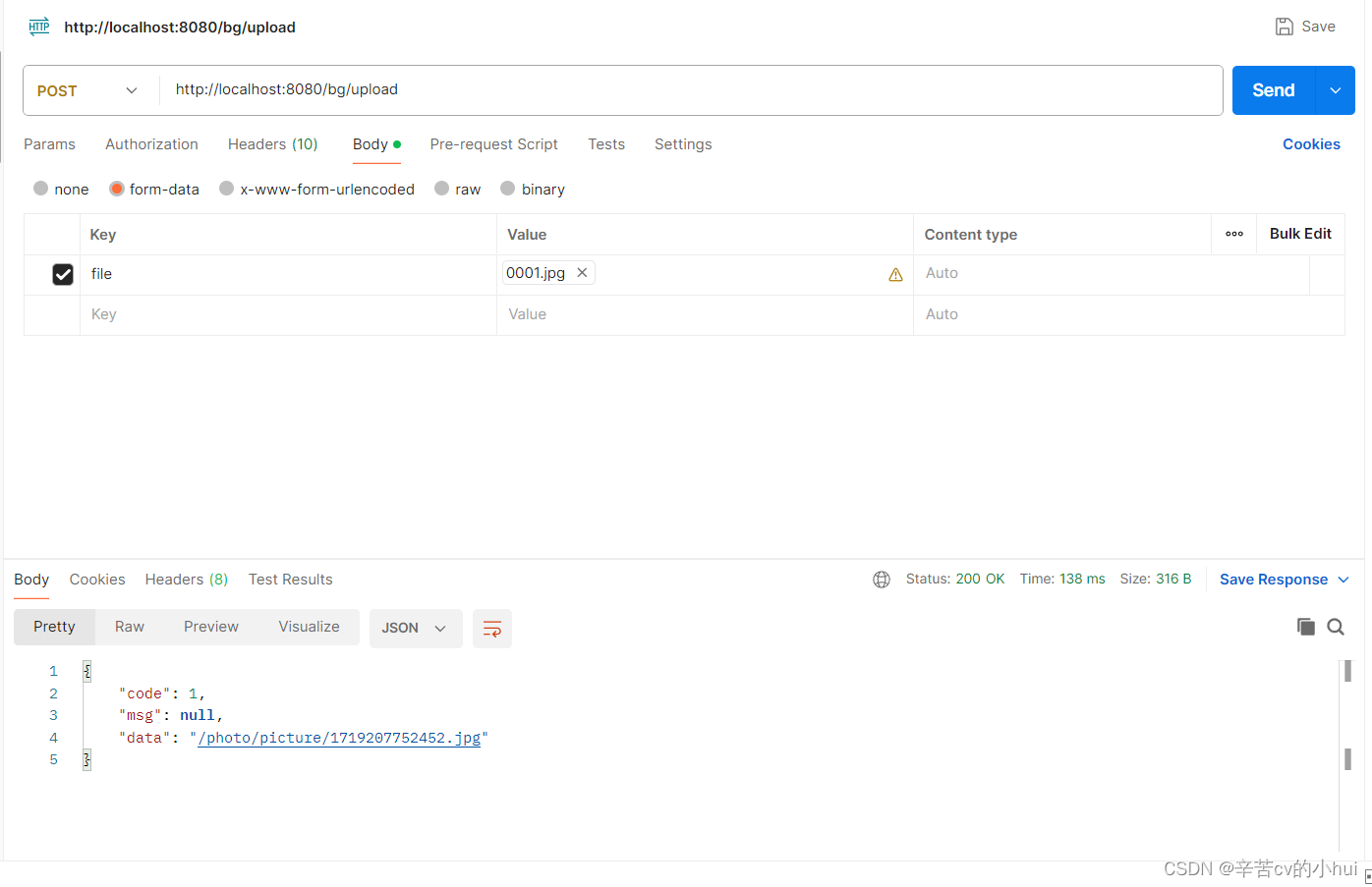
Task: Open the /photo/picture image link in response
Action: point(341,738)
